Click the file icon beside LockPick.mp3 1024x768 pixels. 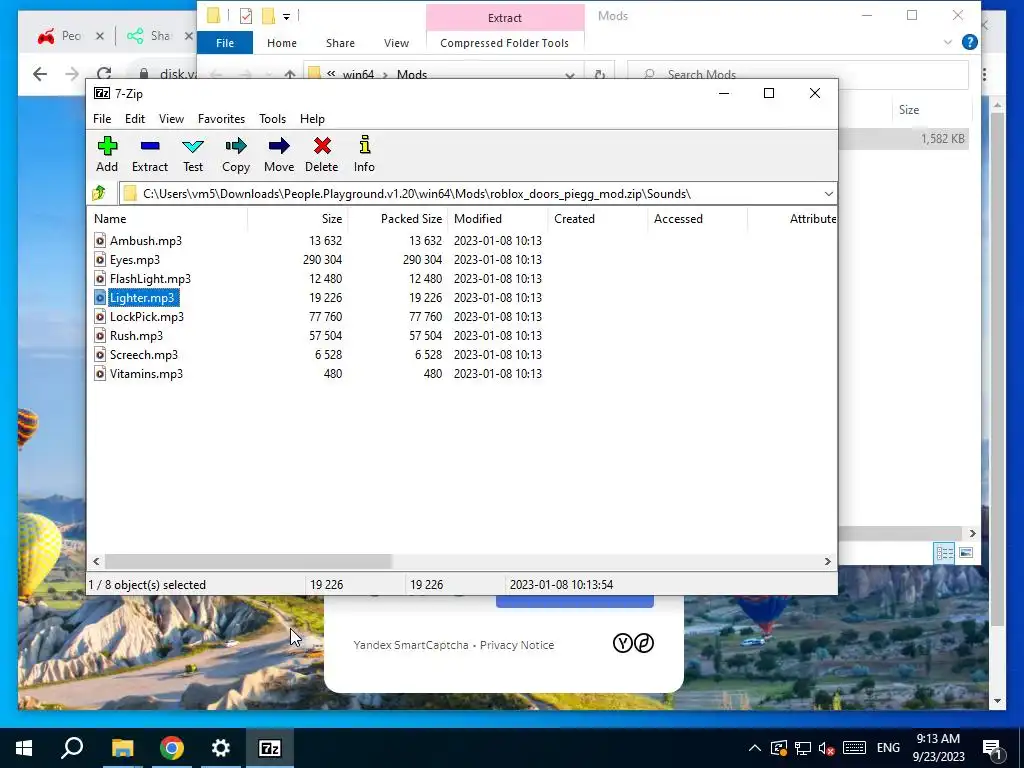click(100, 316)
